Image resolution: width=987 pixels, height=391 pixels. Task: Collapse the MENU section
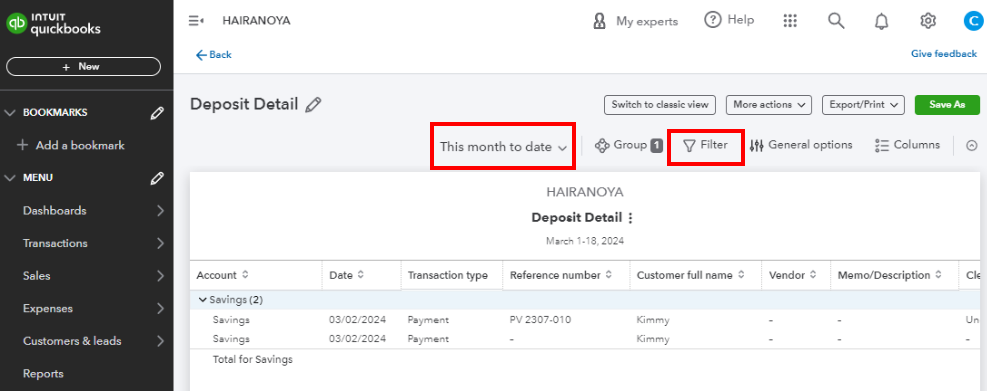coord(10,178)
